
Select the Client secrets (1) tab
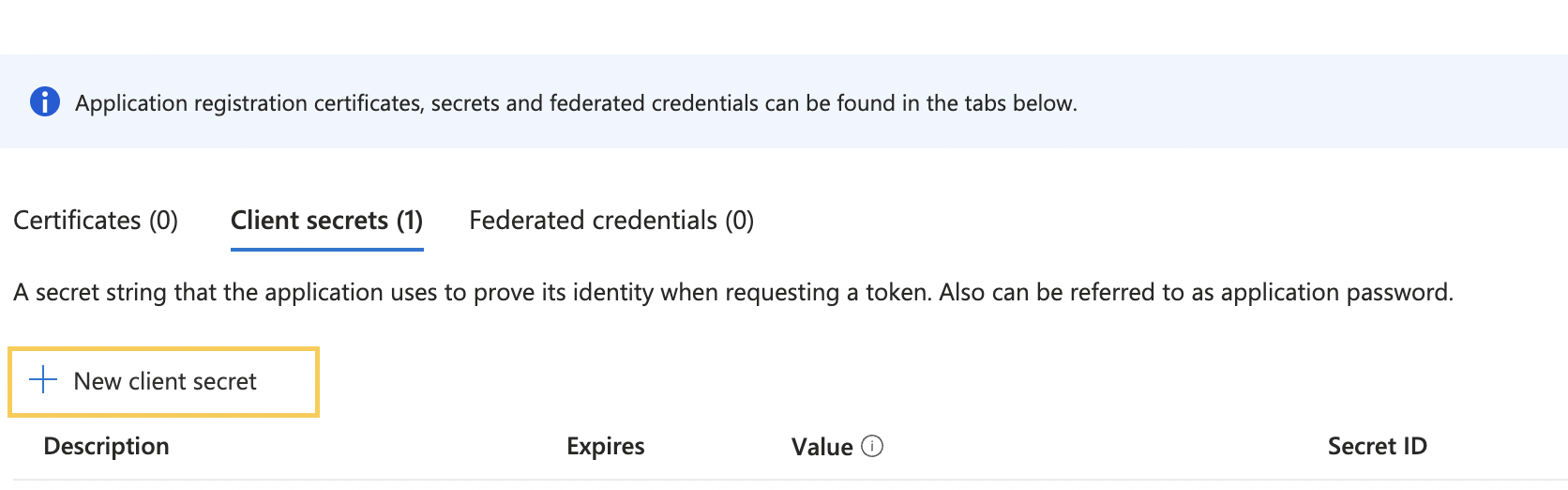point(326,220)
